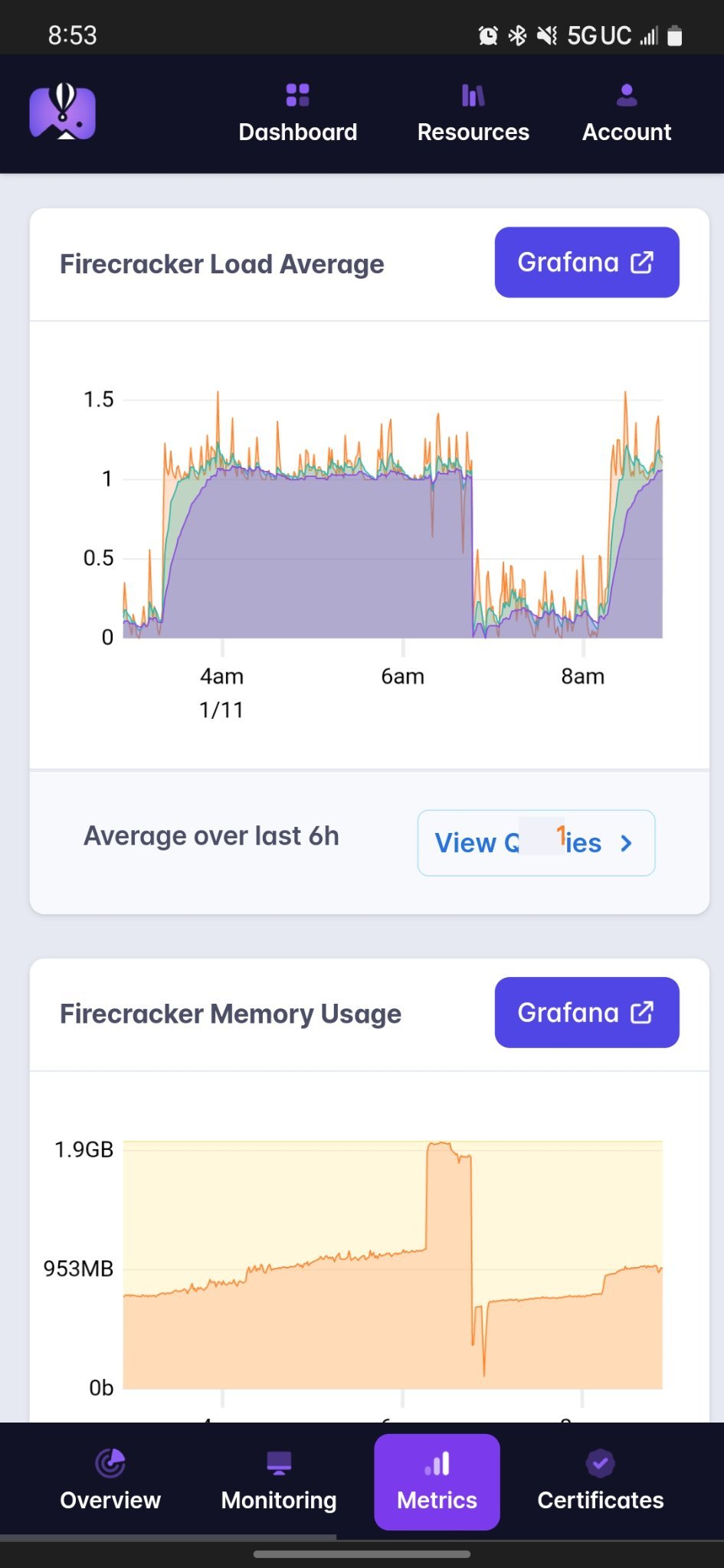This screenshot has height=1568, width=724.
Task: Select the Overview radar icon
Action: 110,1463
